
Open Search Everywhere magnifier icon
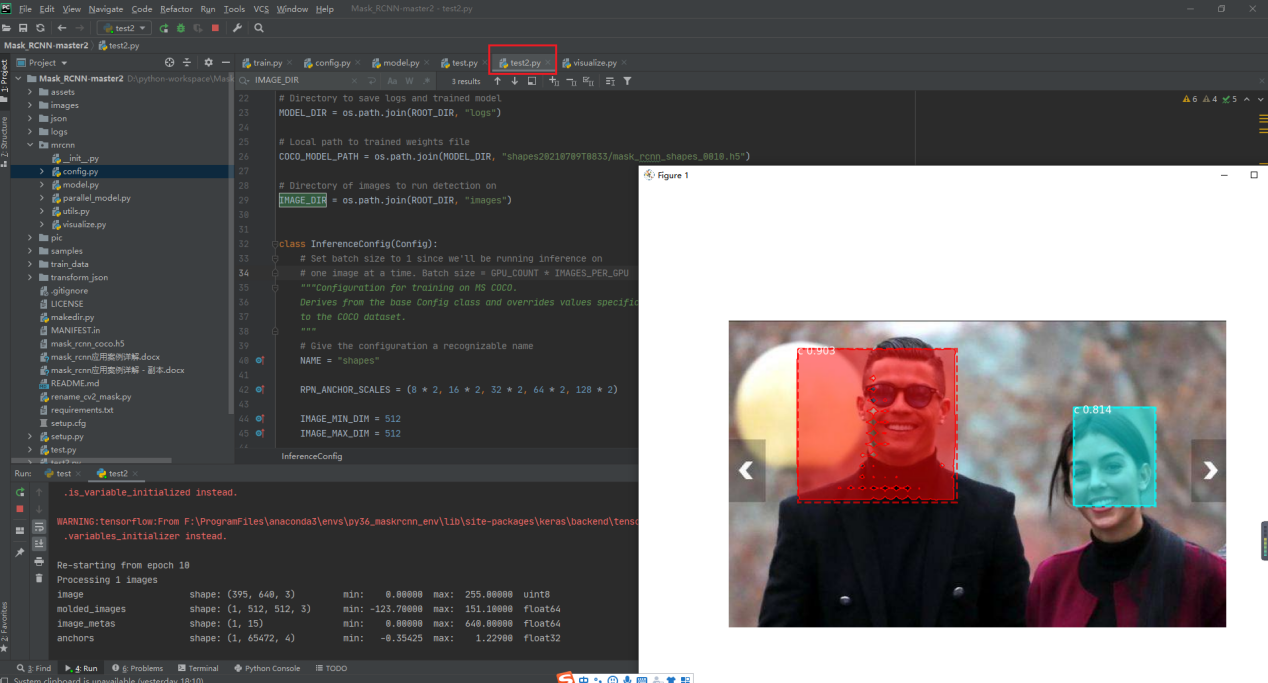(x=259, y=28)
